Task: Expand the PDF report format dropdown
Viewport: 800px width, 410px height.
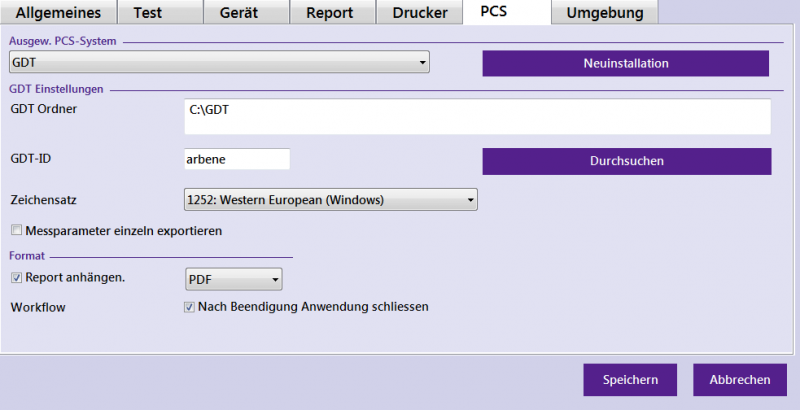Action: click(234, 279)
